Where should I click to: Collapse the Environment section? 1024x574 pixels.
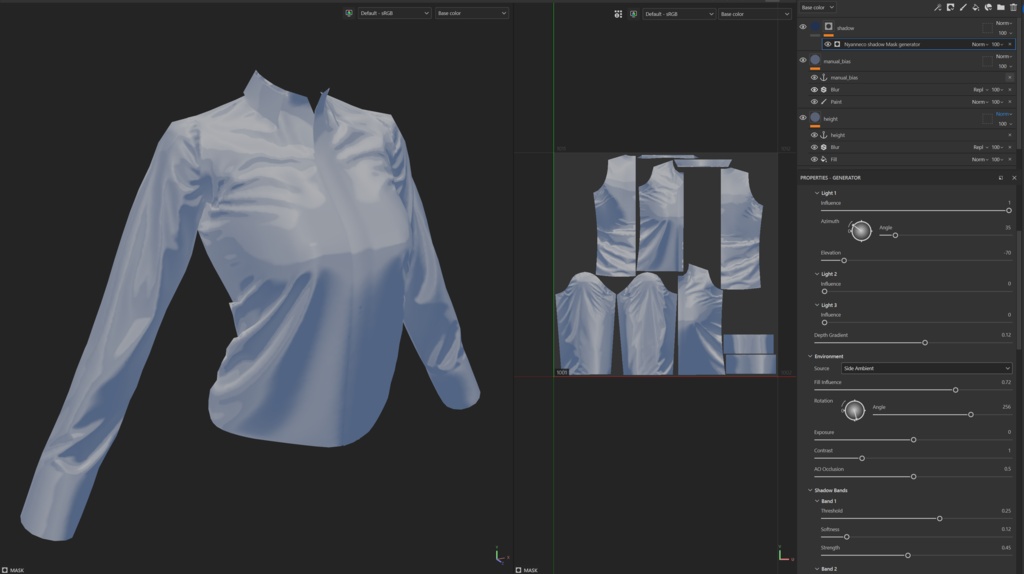(x=810, y=357)
